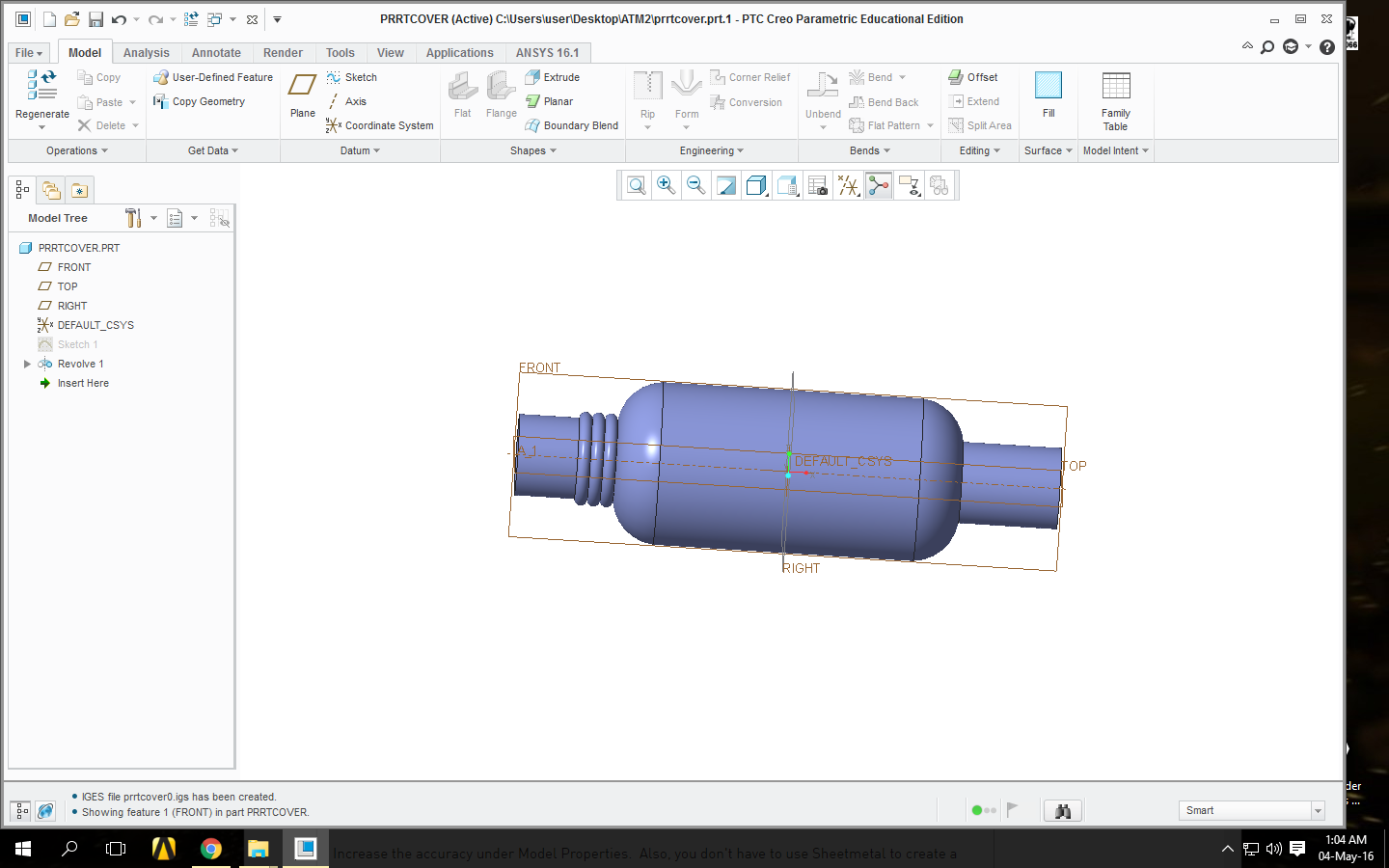Expand the Engineering group dropdown
Screen dimensions: 1389x868
click(712, 150)
